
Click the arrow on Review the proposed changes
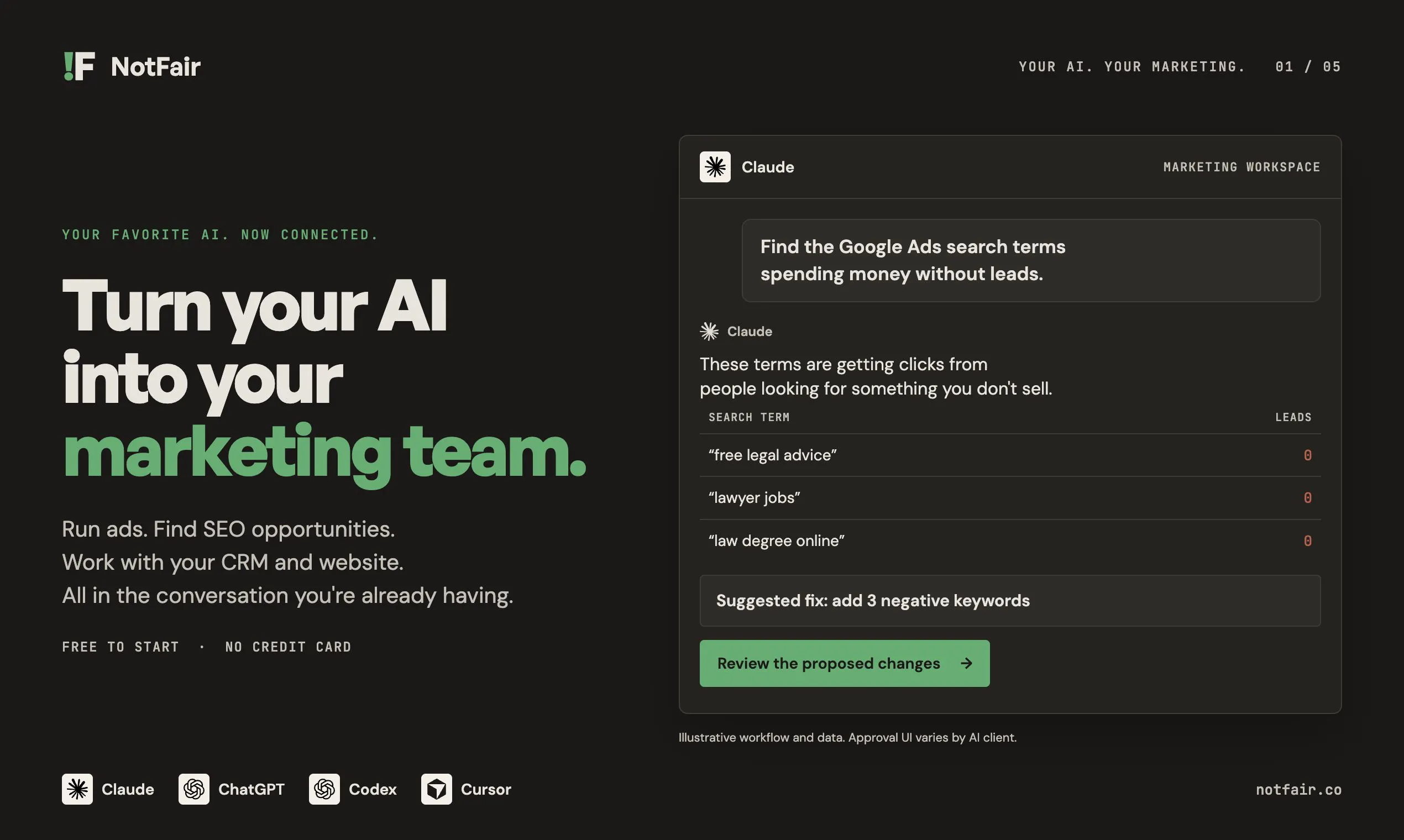pyautogui.click(x=967, y=663)
